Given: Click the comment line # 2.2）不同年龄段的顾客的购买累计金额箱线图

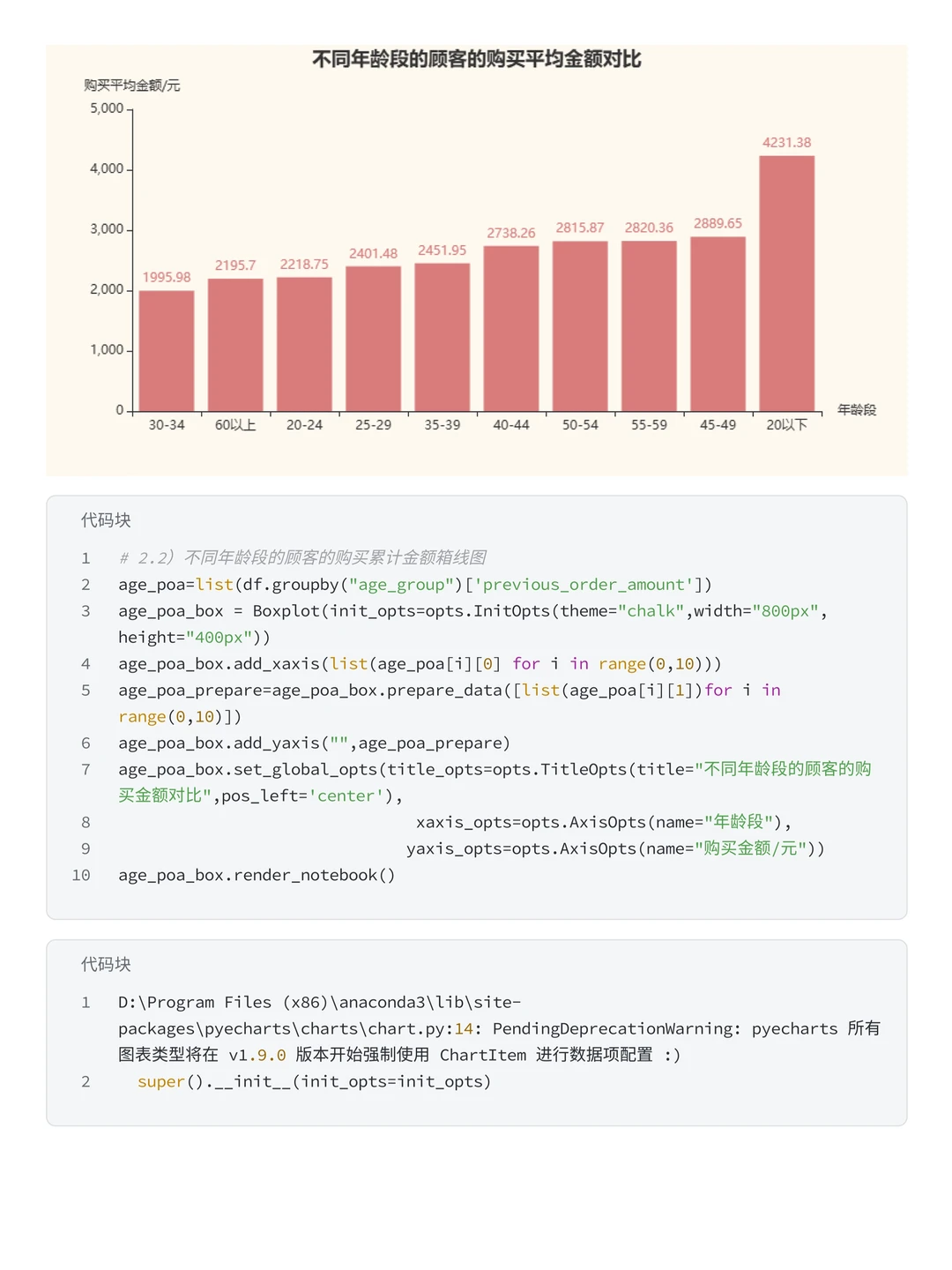Looking at the screenshot, I should (302, 557).
